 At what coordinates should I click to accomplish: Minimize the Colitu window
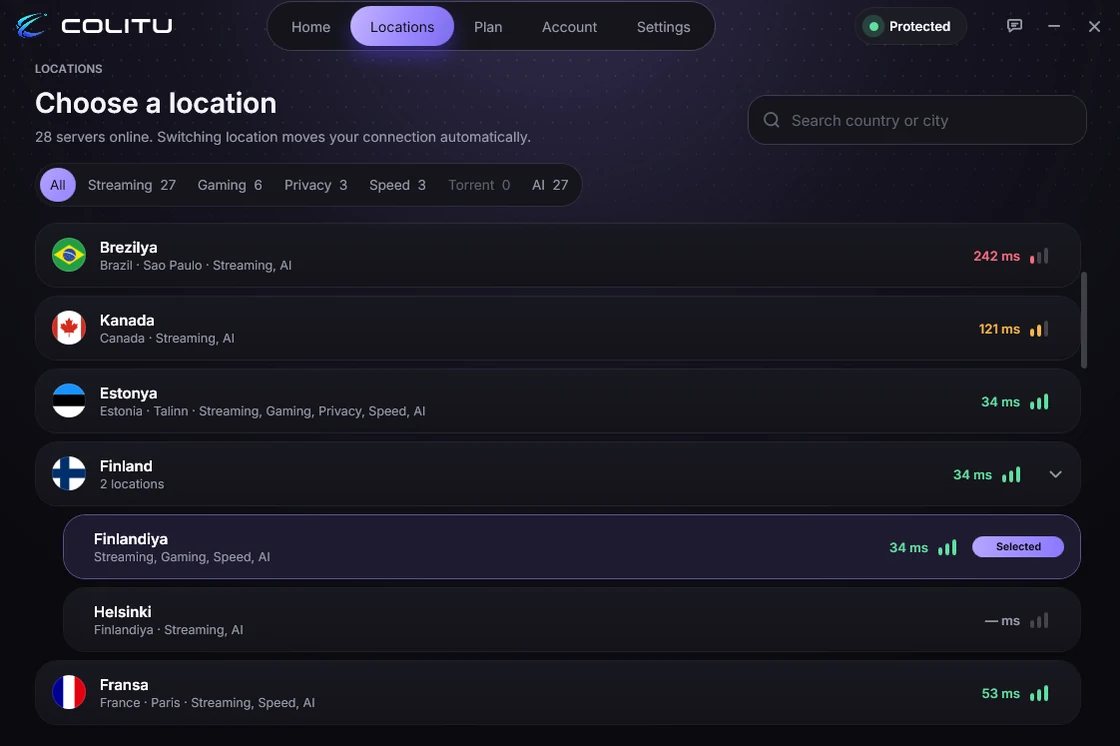(x=1054, y=26)
